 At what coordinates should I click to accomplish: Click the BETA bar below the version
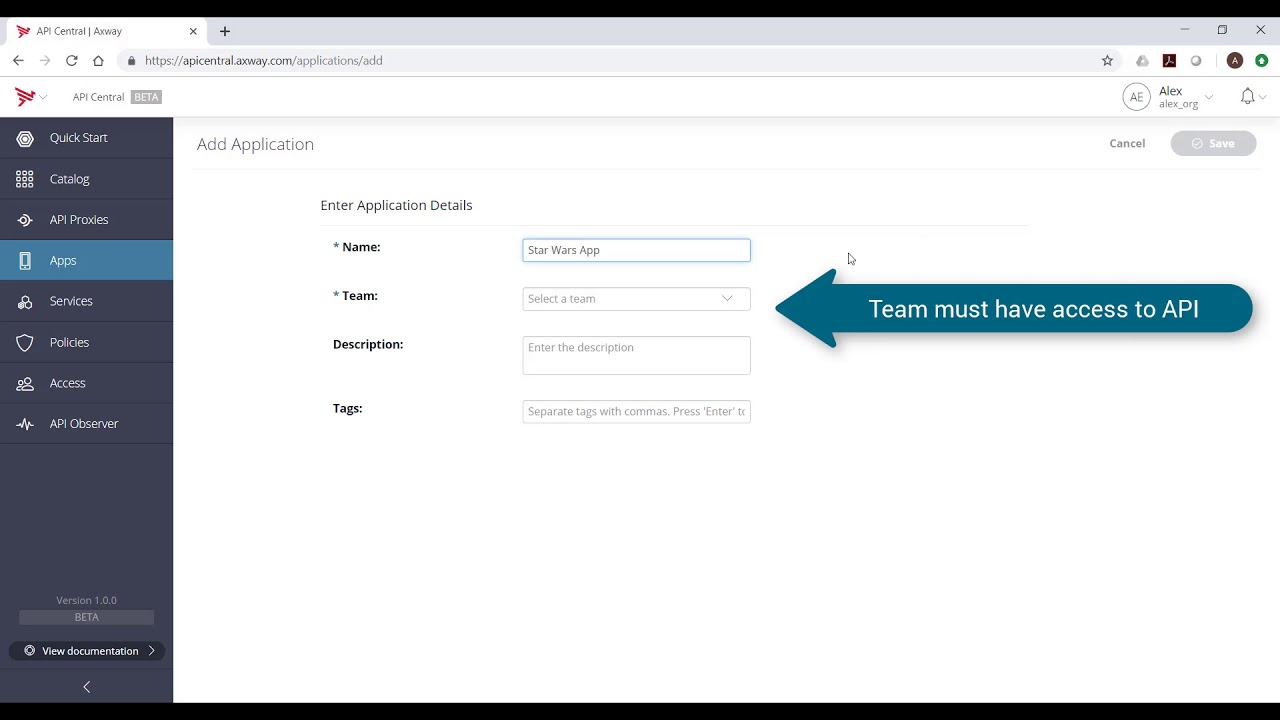86,617
